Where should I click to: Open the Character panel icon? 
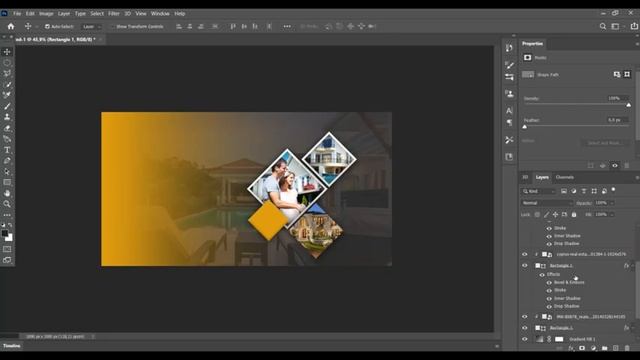[x=509, y=111]
